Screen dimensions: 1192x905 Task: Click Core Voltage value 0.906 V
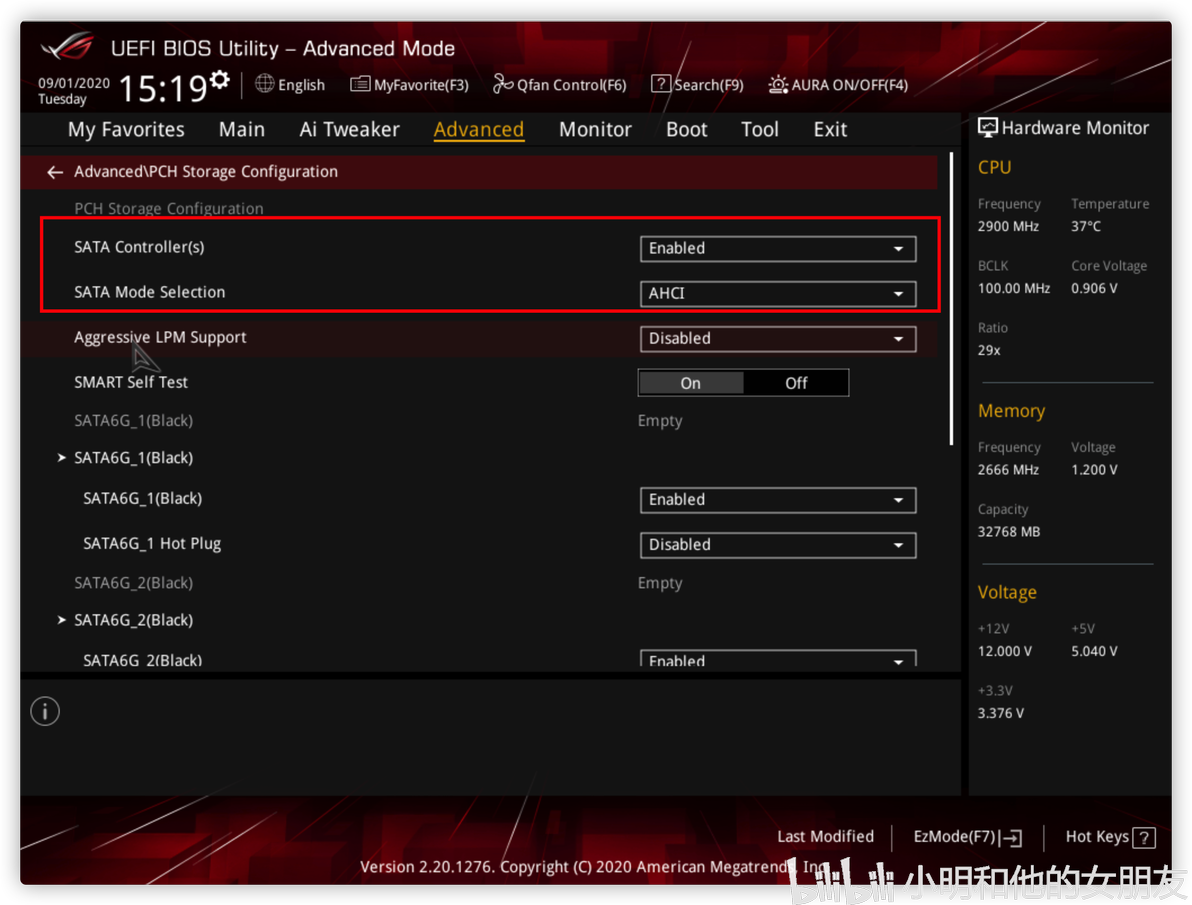(1094, 288)
